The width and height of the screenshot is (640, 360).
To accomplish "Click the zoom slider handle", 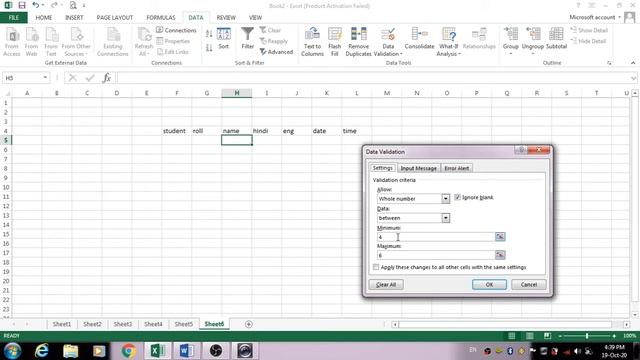I will point(587,336).
